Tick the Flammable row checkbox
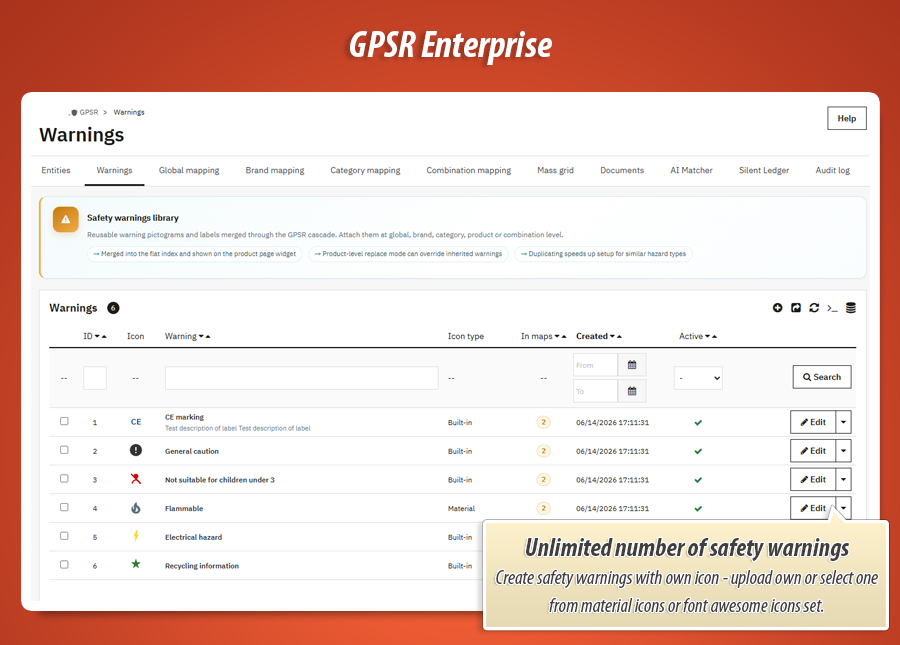 pos(64,507)
